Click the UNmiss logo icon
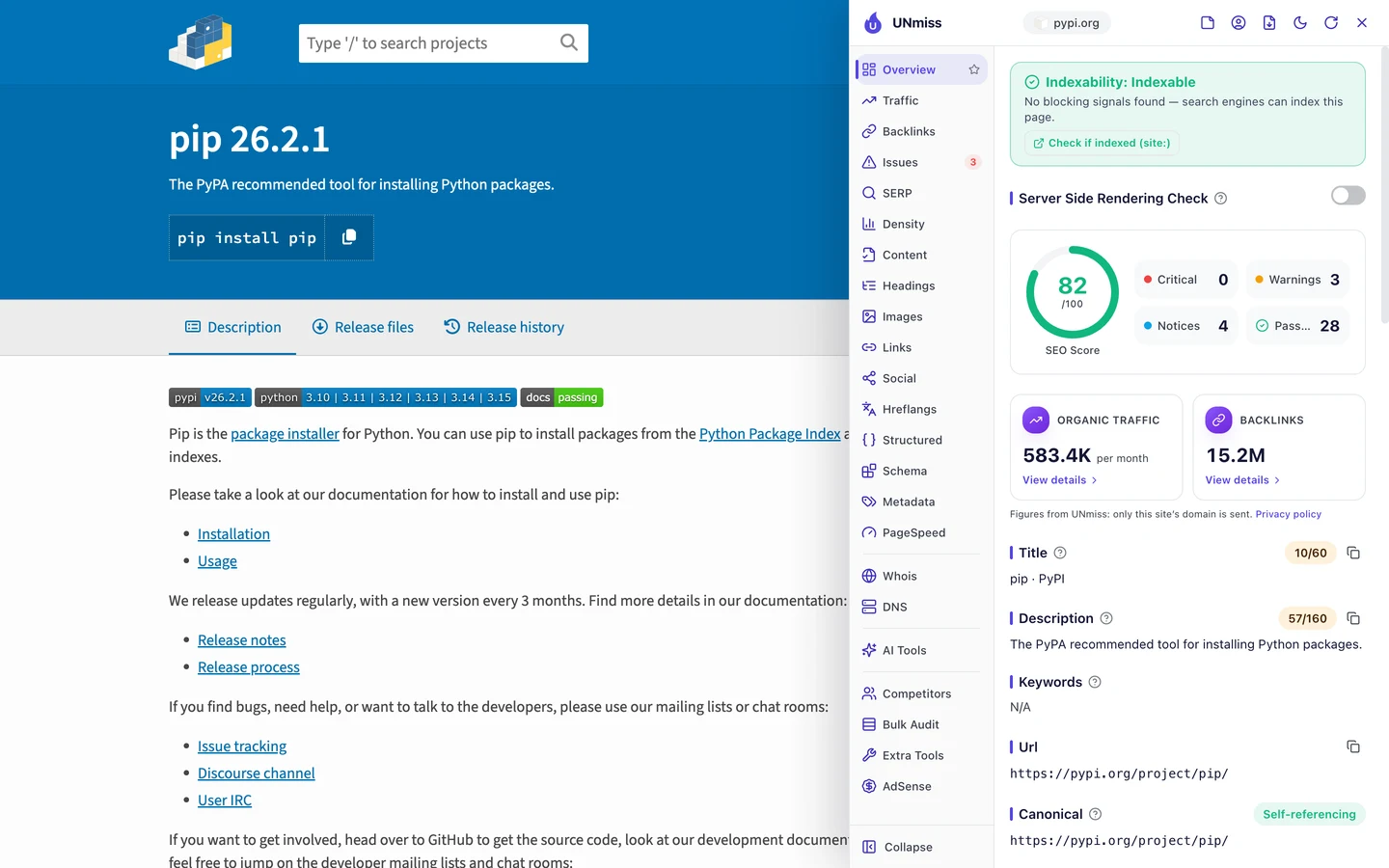The width and height of the screenshot is (1389, 868). click(873, 23)
